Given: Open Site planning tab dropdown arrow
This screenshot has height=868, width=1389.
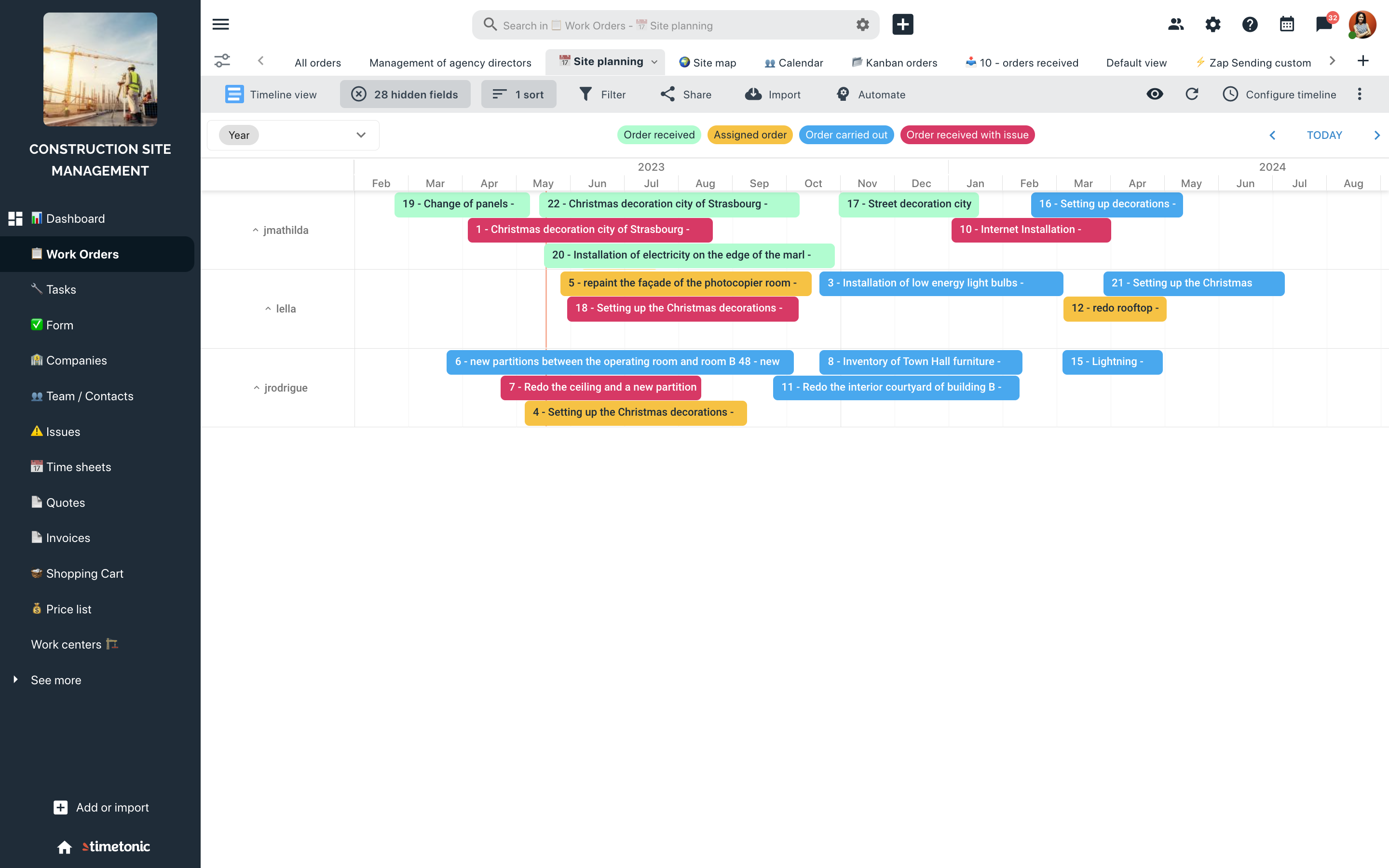Looking at the screenshot, I should click(654, 62).
